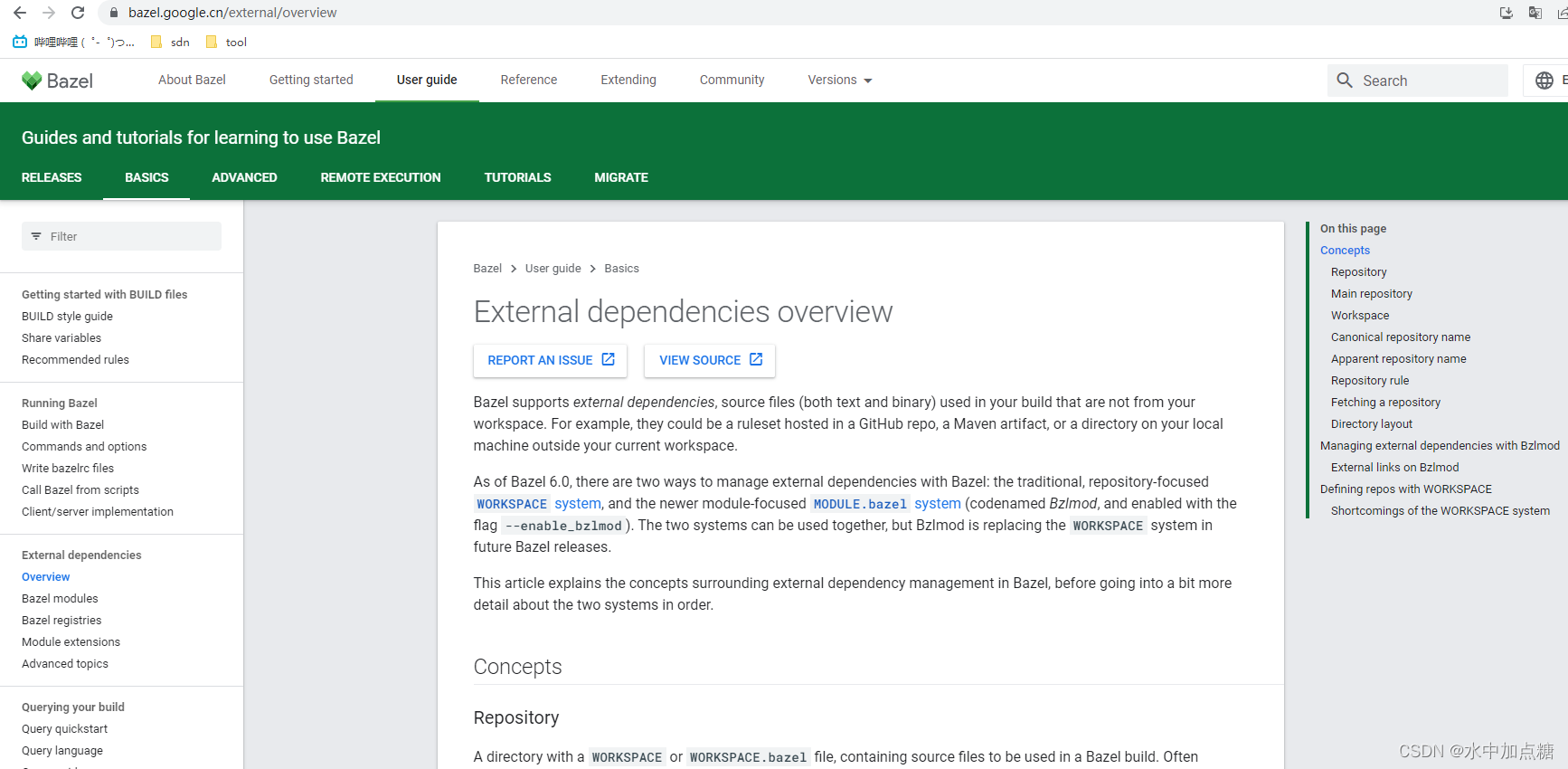Jump to External links on Bzlmod

pos(1394,468)
